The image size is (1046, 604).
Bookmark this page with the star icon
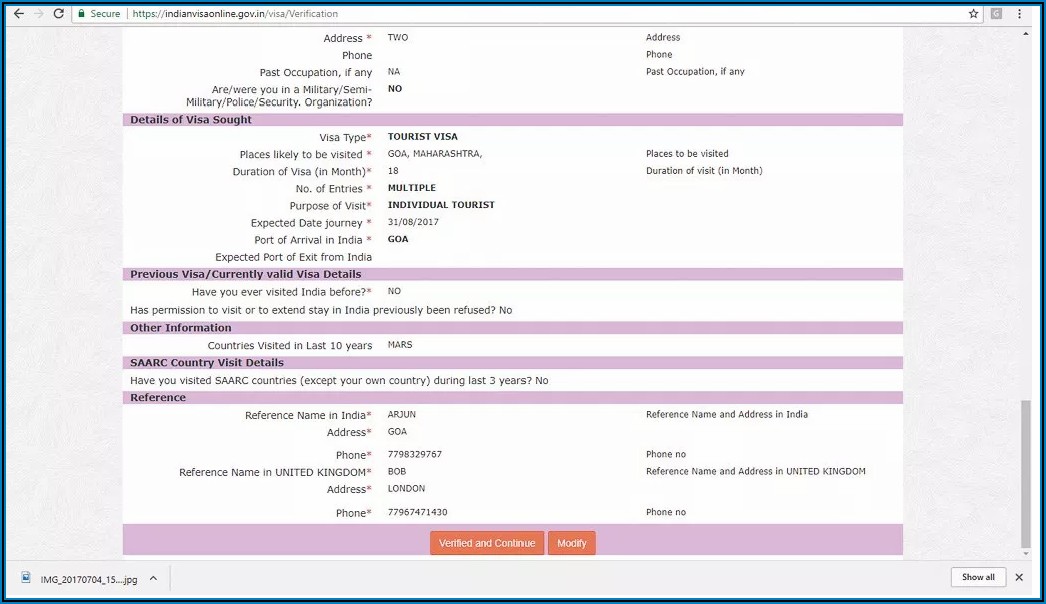(x=973, y=14)
